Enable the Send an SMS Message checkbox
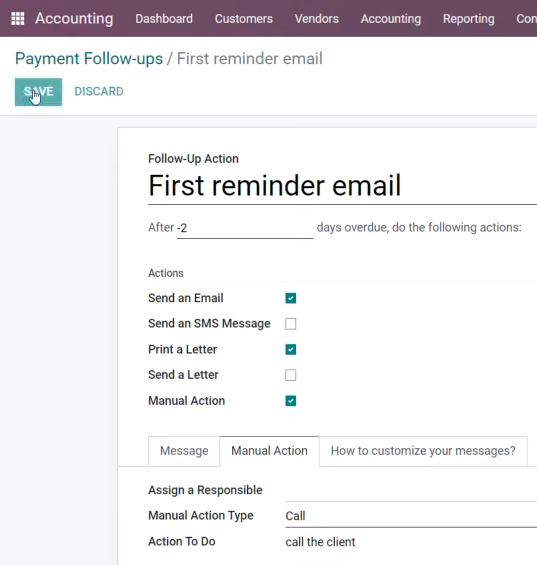Viewport: 537px width, 565px height. point(291,324)
